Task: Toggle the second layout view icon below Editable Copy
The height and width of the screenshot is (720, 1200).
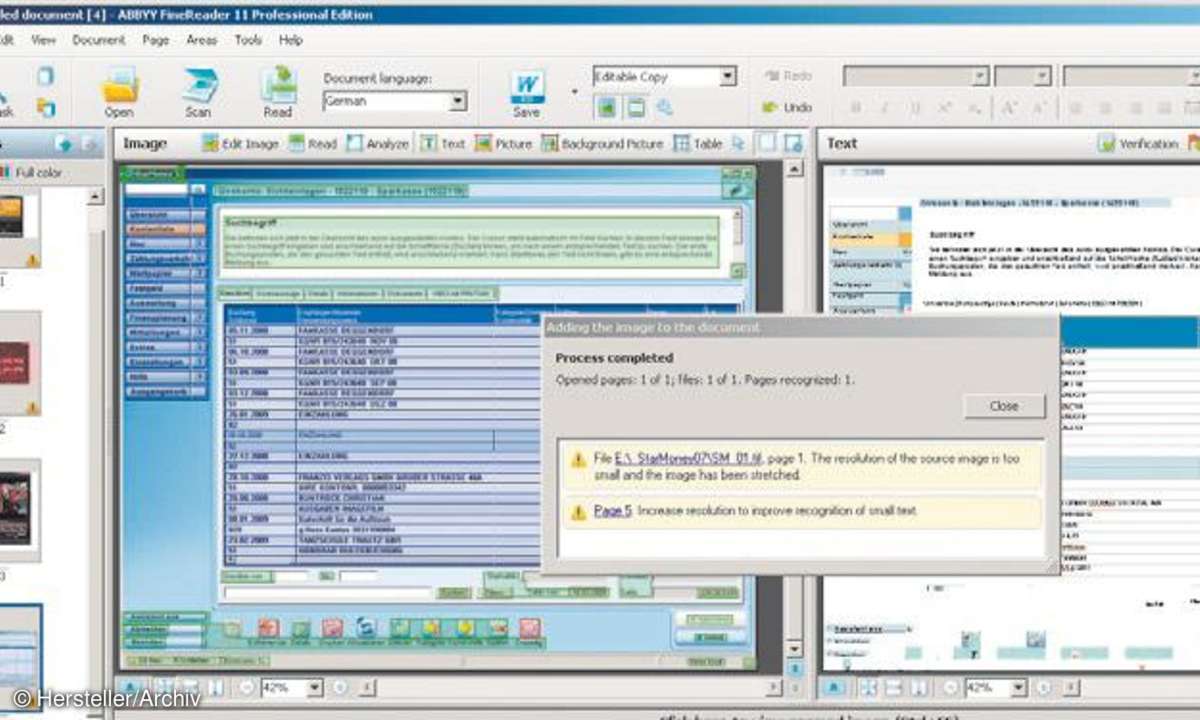Action: [635, 107]
